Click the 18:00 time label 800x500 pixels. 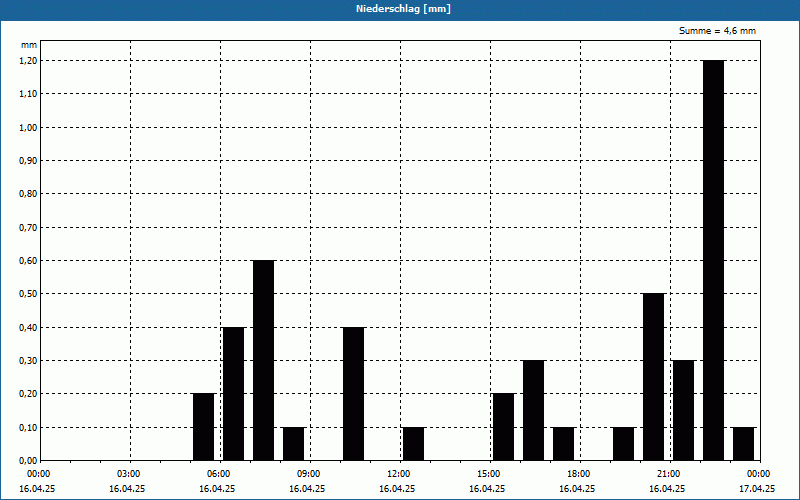point(579,474)
